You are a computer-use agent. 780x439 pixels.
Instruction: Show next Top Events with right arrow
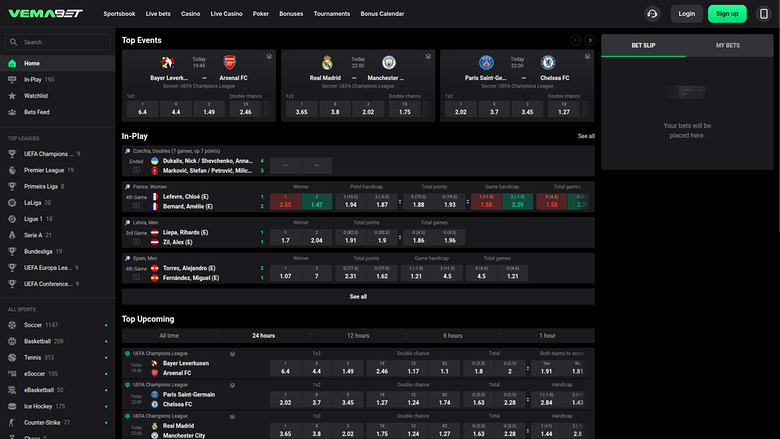pos(589,40)
